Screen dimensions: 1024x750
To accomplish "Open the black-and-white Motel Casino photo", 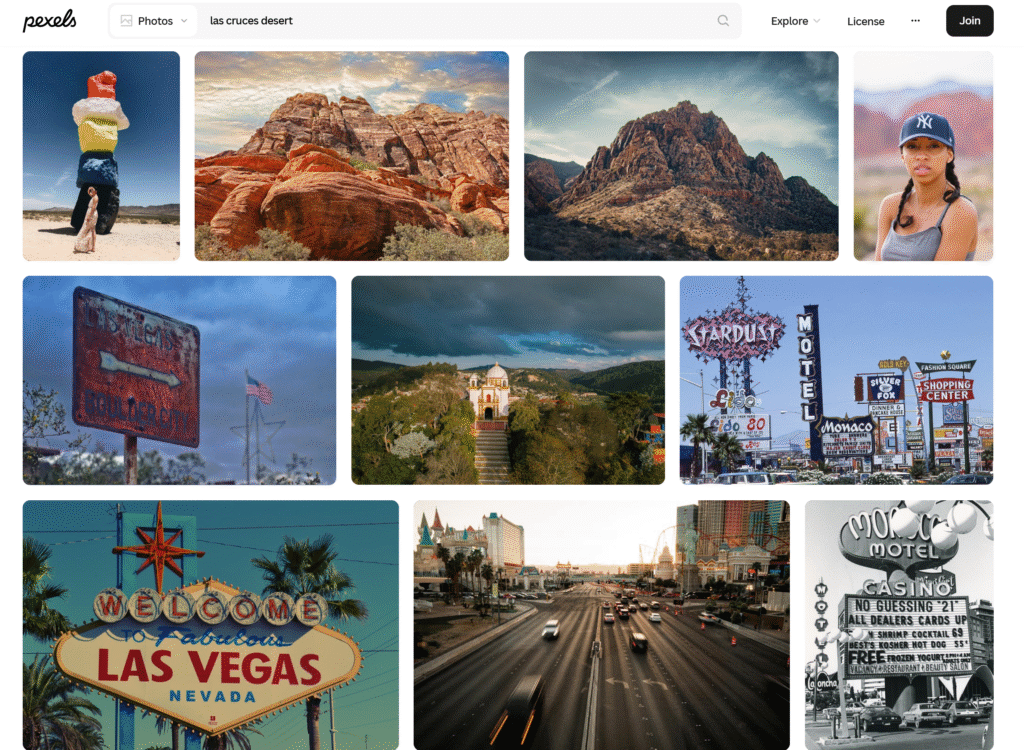I will point(899,625).
